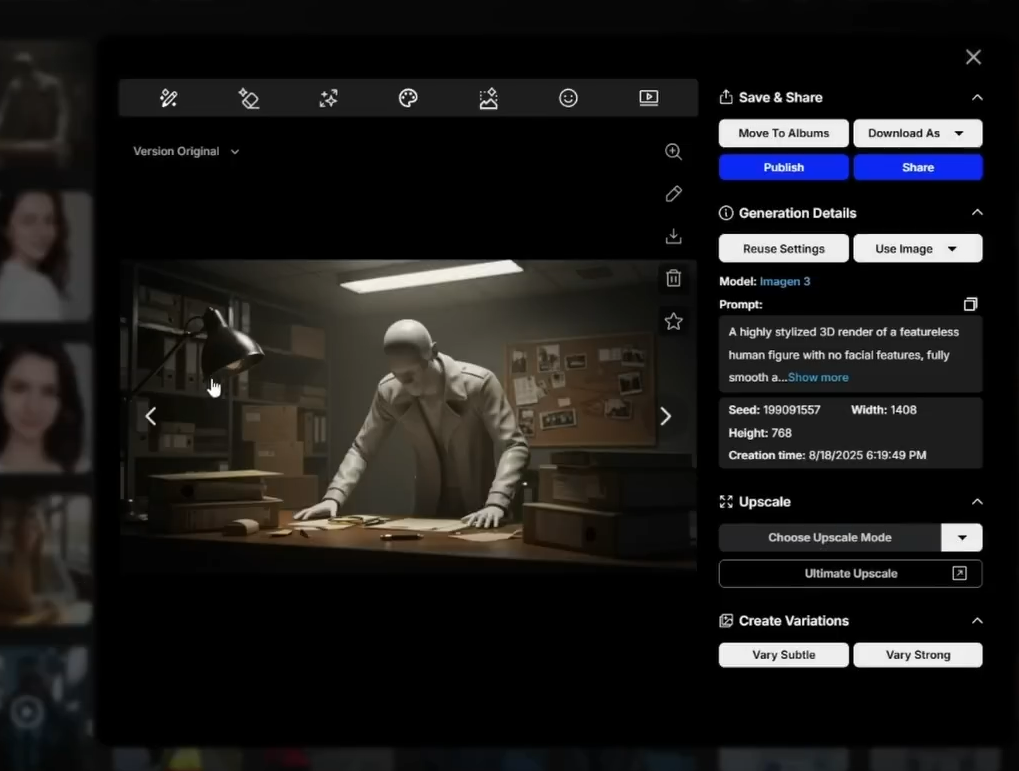
Task: Click the zoom magnifier icon
Action: click(673, 152)
